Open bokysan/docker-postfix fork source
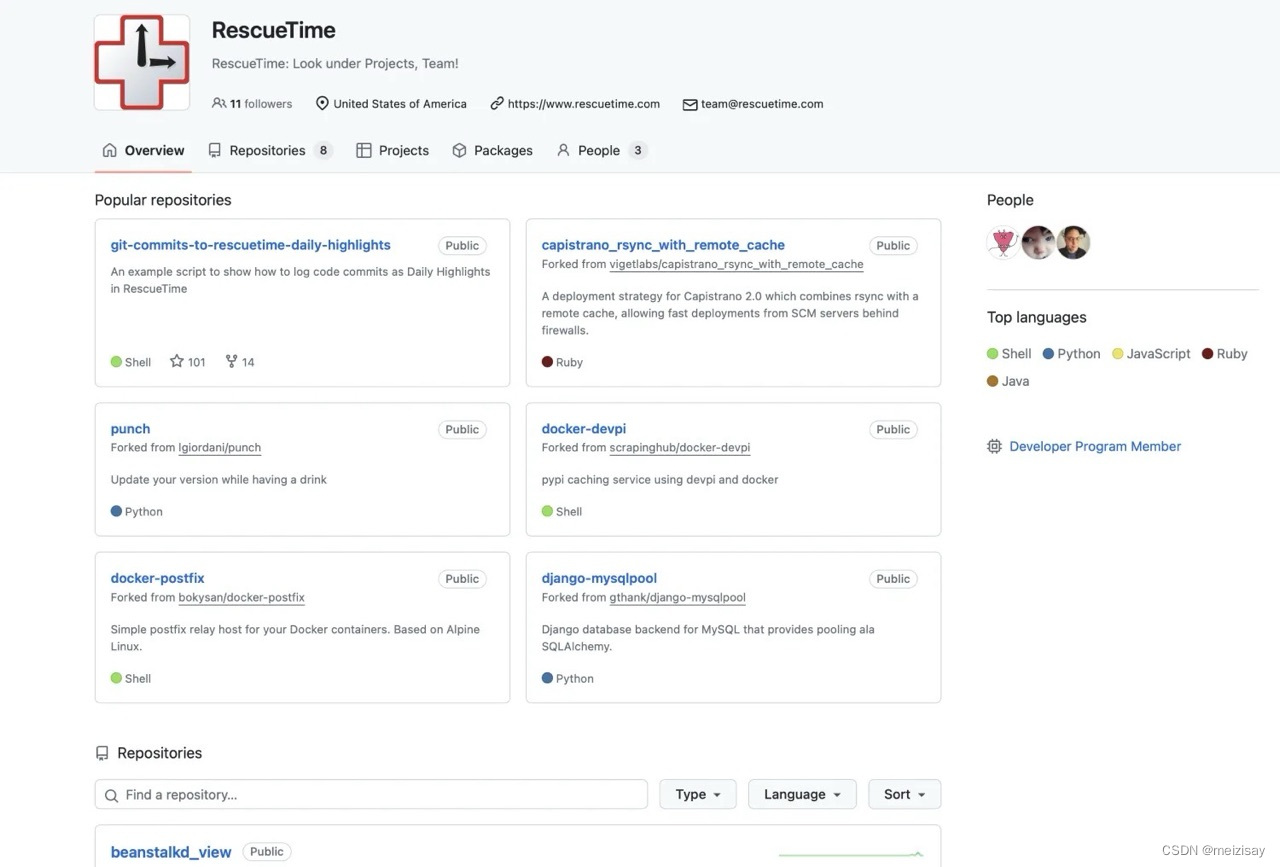 pyautogui.click(x=242, y=597)
